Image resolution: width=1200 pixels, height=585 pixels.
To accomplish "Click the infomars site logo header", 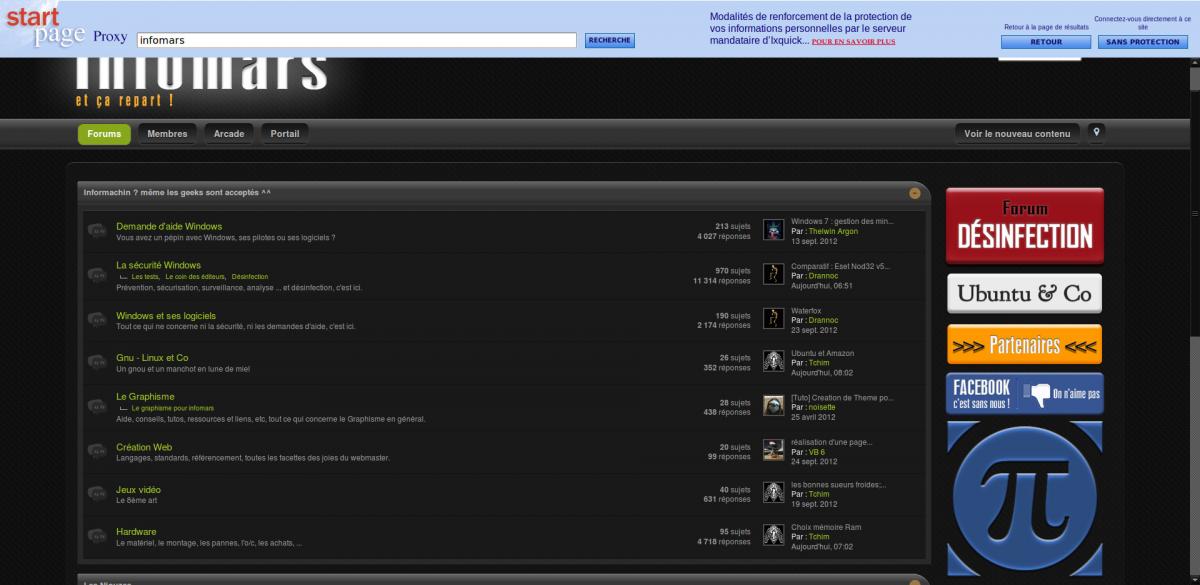I will (203, 83).
